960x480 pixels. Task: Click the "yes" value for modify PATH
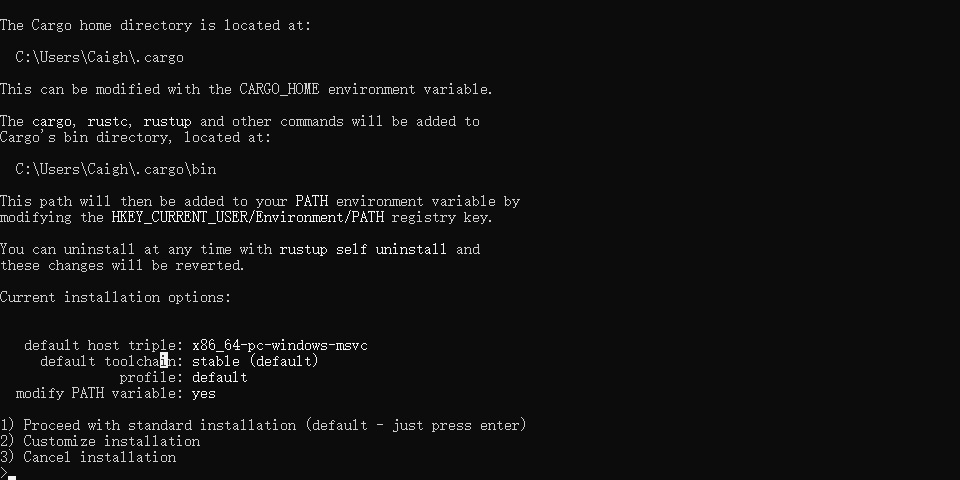click(204, 393)
